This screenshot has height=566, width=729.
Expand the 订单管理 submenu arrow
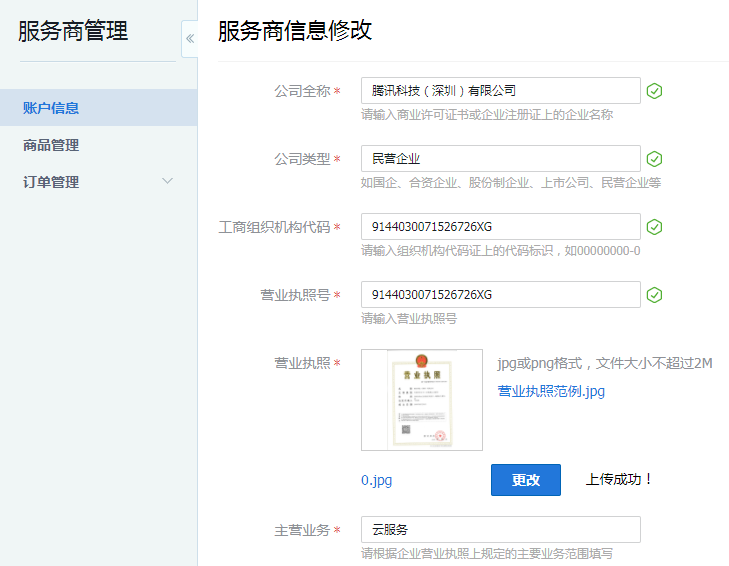tap(167, 181)
